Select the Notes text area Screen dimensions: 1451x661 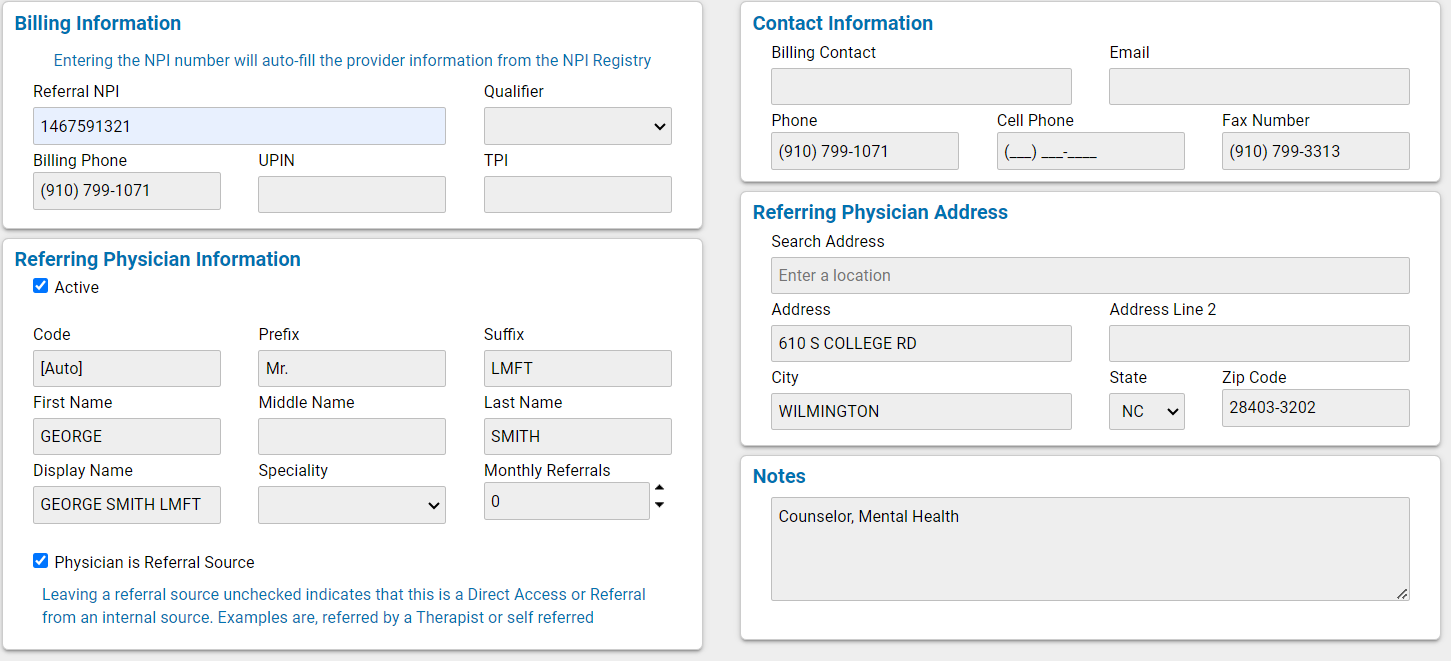pos(1090,548)
